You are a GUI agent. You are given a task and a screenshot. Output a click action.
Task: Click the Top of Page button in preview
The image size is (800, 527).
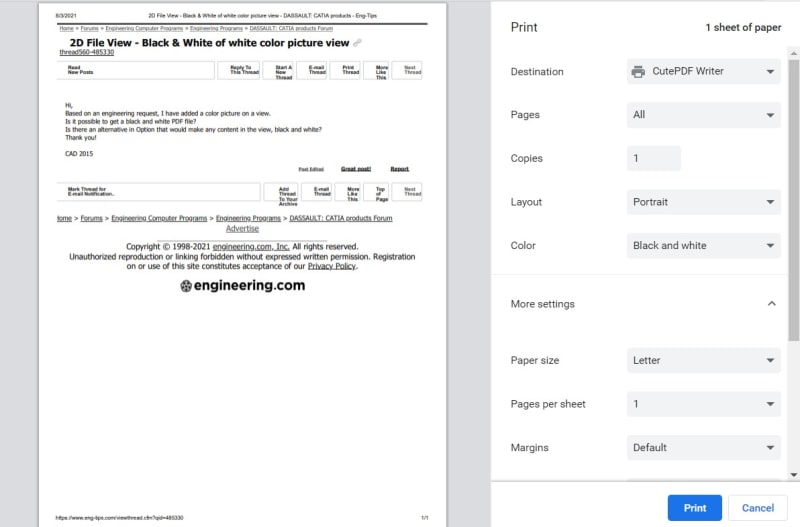(377, 192)
